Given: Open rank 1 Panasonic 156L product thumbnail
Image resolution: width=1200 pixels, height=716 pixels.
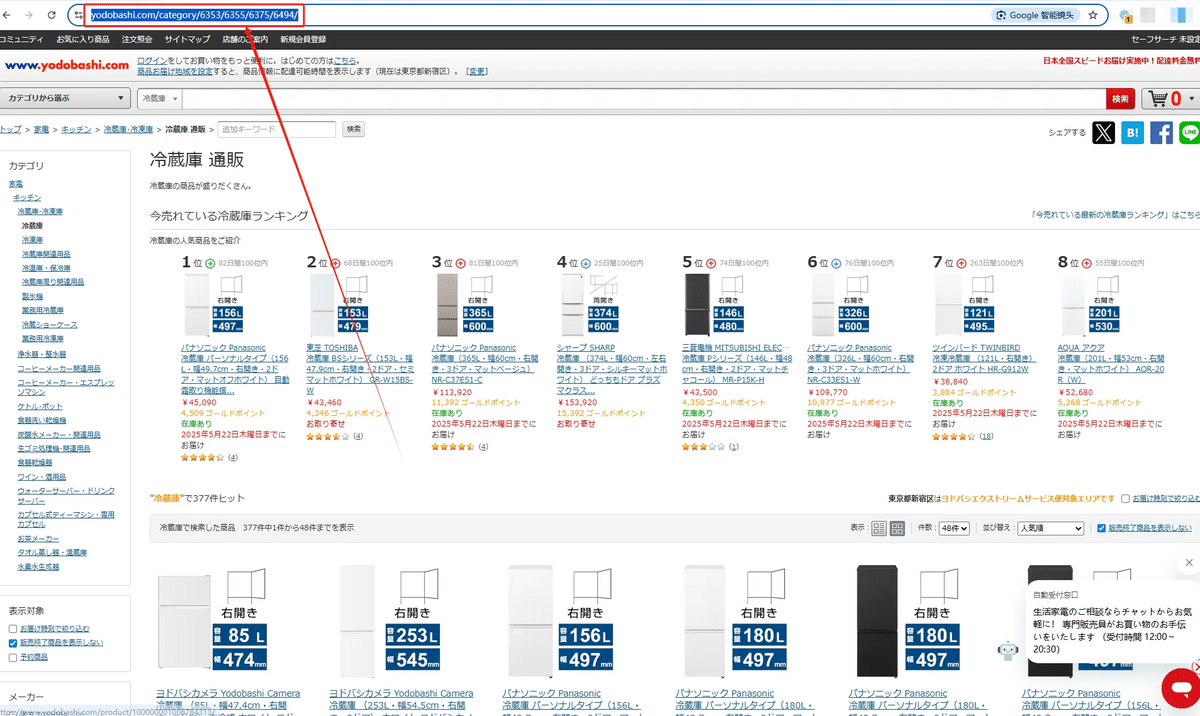Looking at the screenshot, I should coord(215,306).
